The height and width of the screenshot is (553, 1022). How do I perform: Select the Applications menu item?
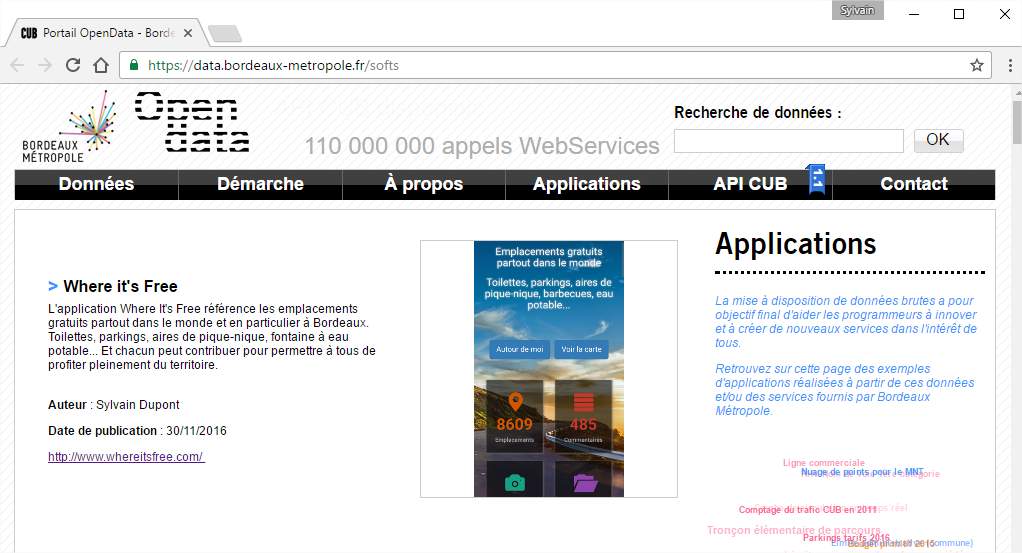pyautogui.click(x=587, y=185)
